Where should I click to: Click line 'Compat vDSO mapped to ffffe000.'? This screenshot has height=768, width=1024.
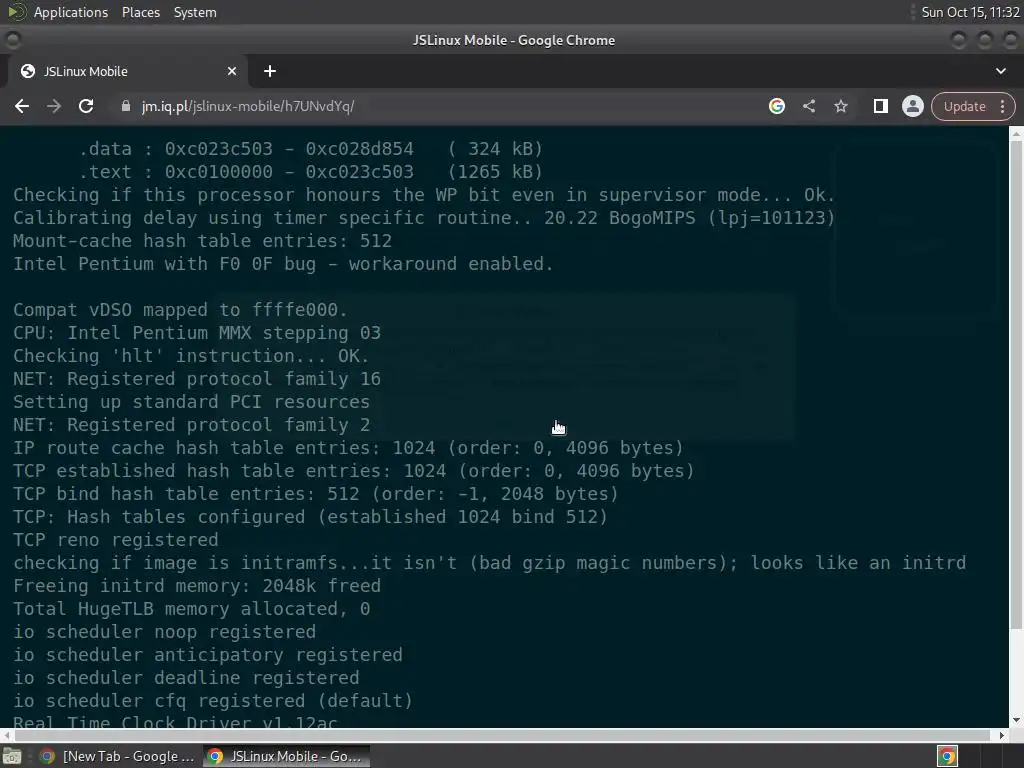180,310
